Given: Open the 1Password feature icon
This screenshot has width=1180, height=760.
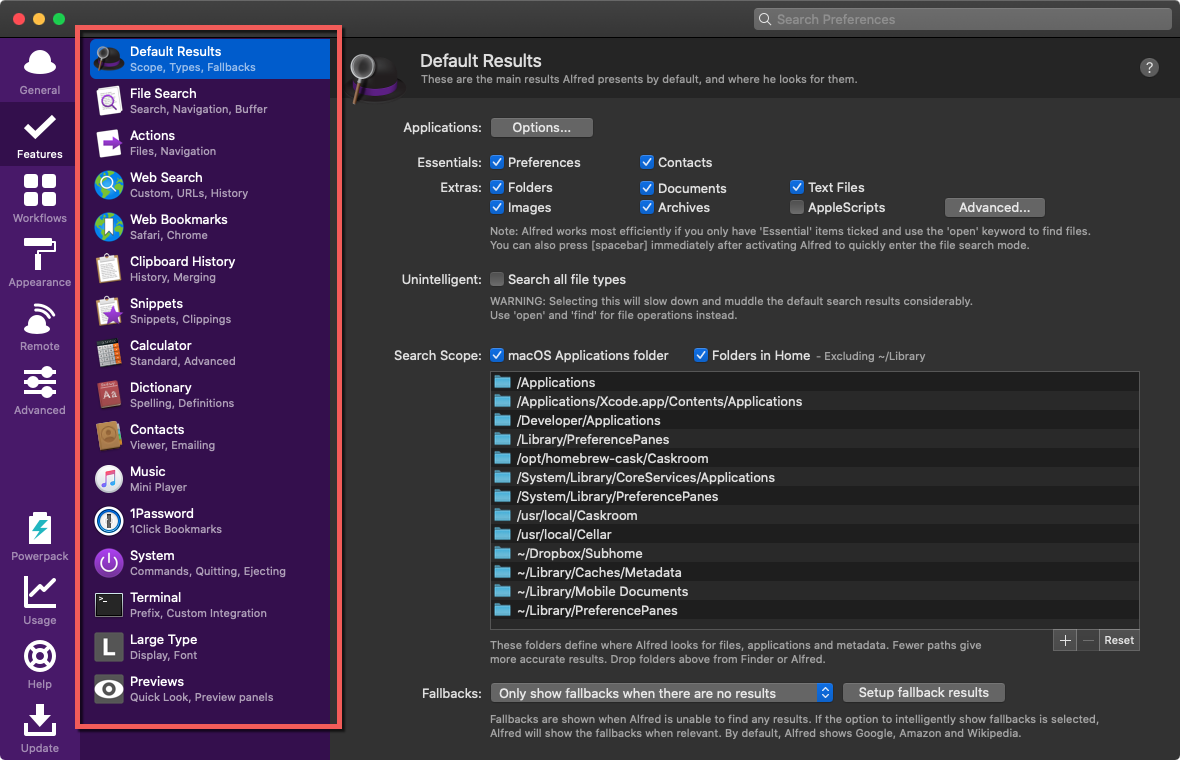Looking at the screenshot, I should tap(109, 521).
